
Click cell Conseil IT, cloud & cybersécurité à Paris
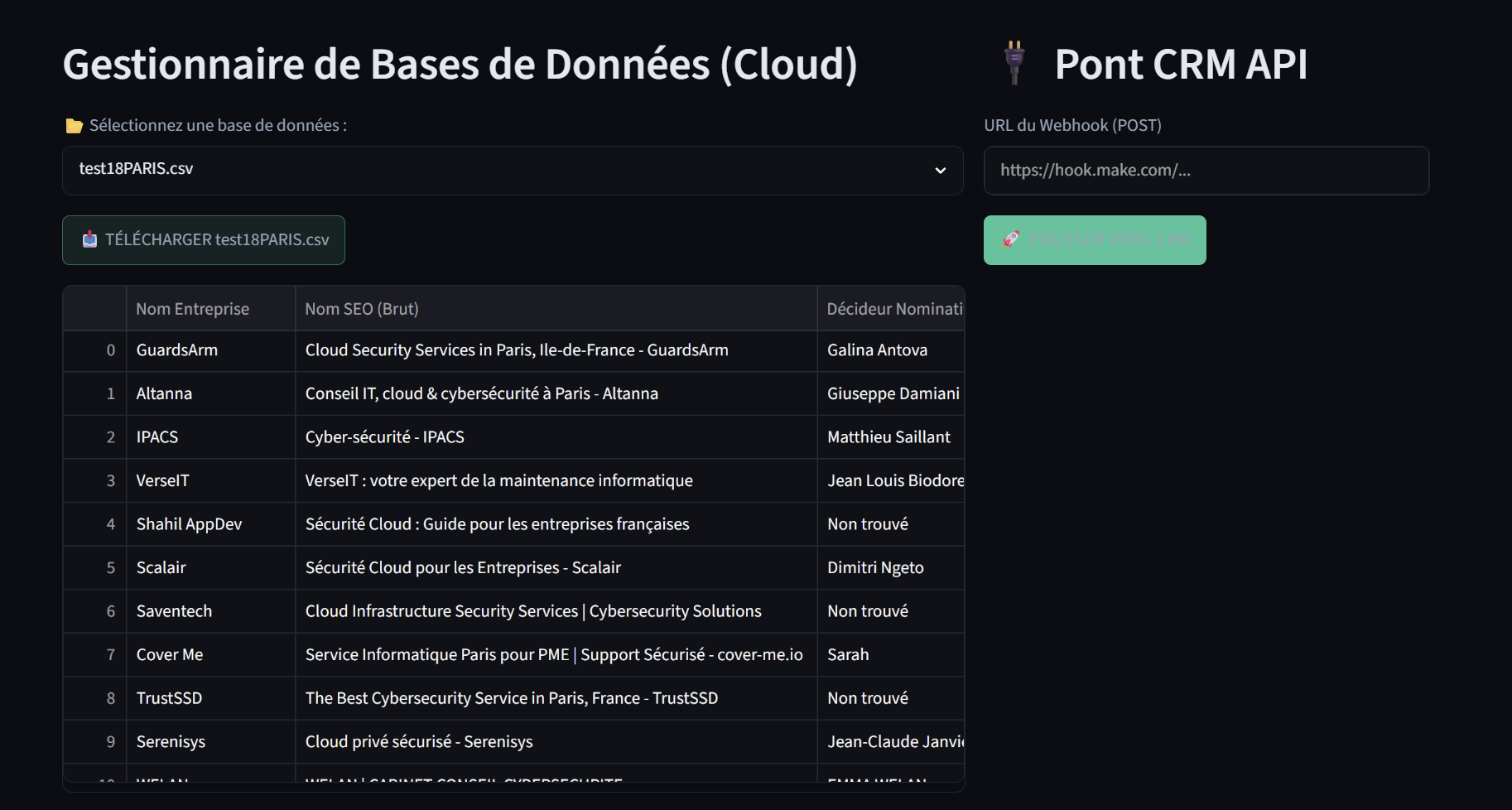[556, 393]
